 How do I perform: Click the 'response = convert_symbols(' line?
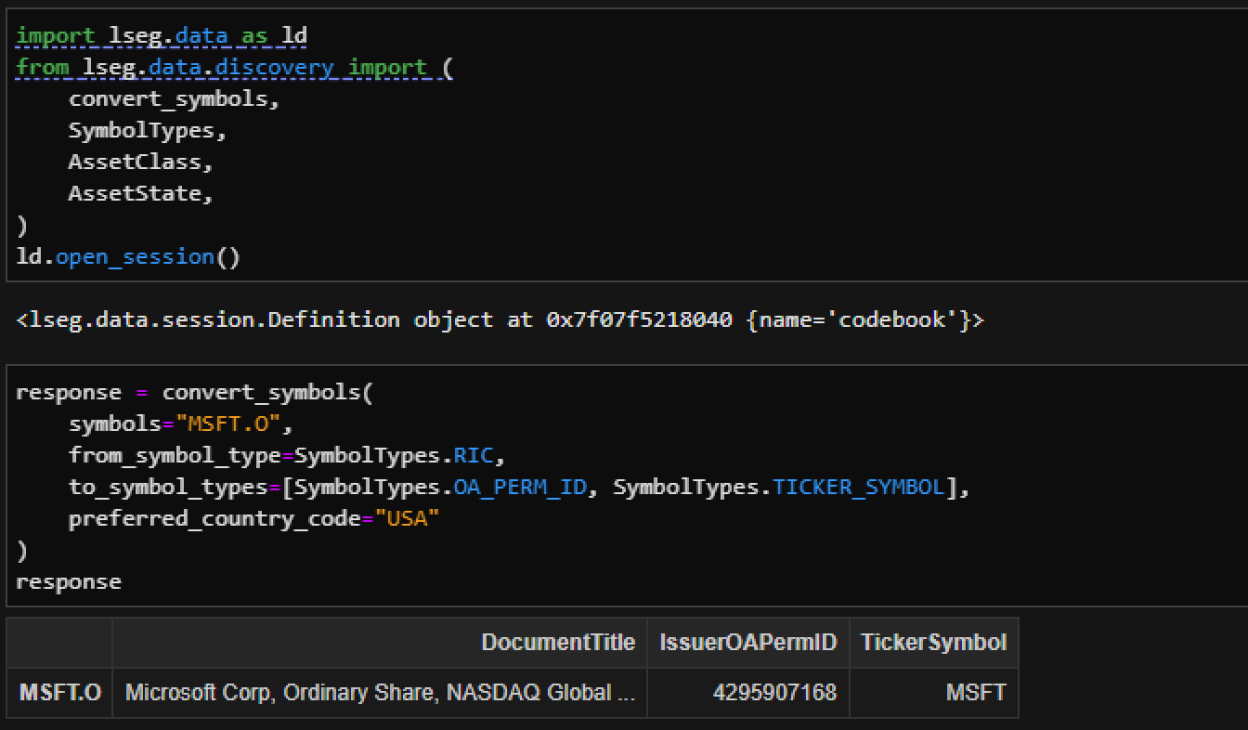pyautogui.click(x=194, y=392)
